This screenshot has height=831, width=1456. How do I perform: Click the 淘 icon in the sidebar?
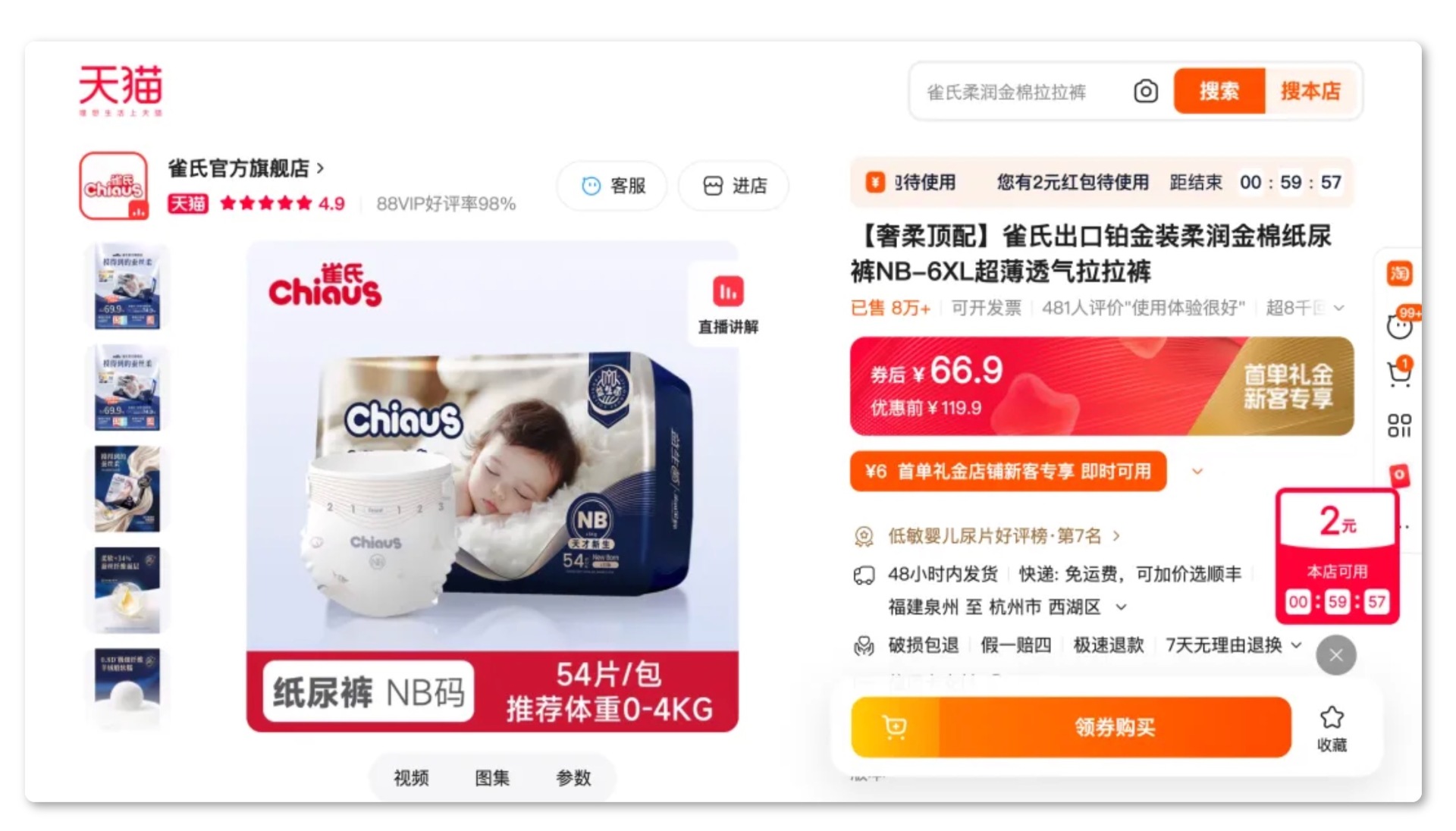click(1399, 273)
